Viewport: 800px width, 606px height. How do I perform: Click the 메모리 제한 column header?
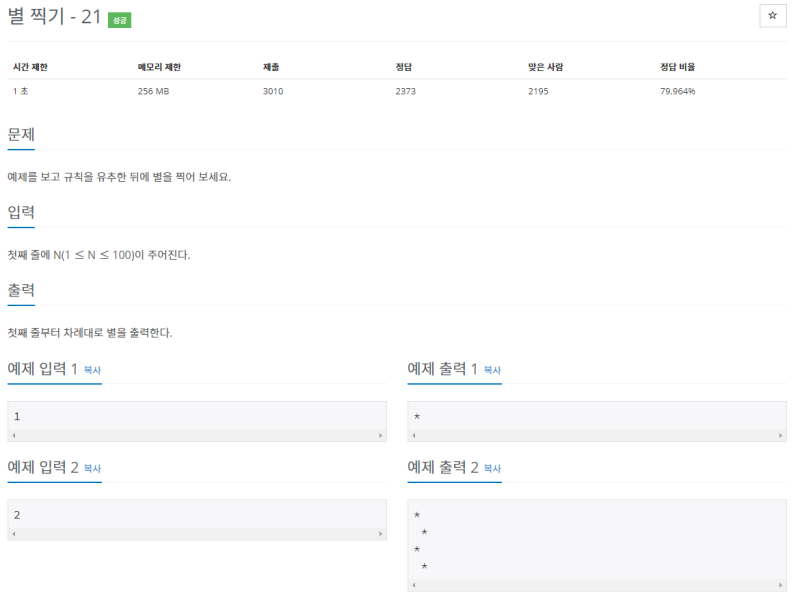(159, 67)
